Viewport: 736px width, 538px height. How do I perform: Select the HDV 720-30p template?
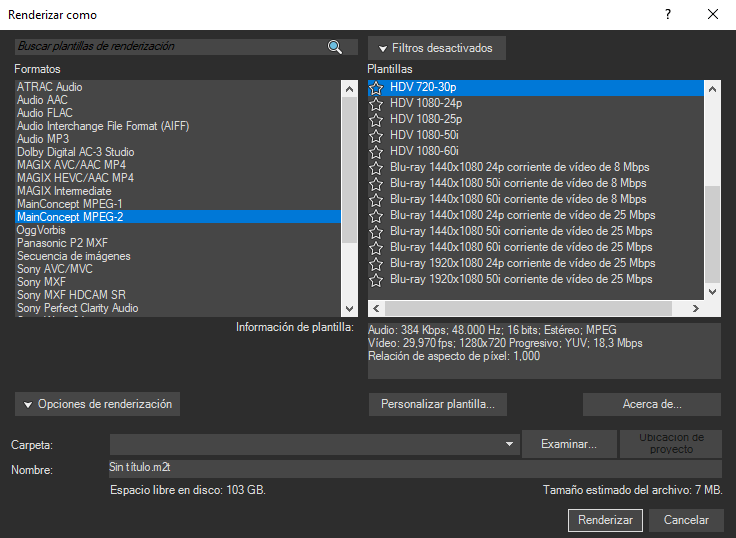(x=536, y=88)
